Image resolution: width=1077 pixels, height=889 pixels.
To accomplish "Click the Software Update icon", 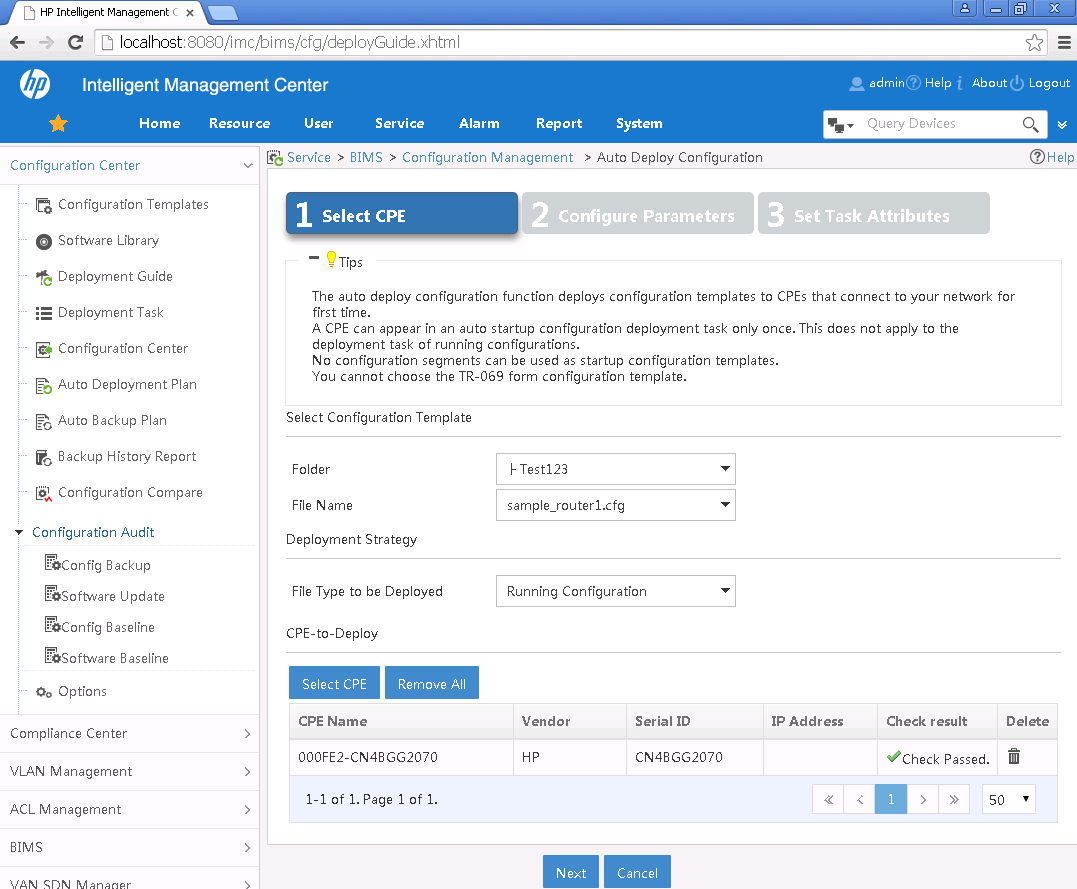I will pos(53,594).
